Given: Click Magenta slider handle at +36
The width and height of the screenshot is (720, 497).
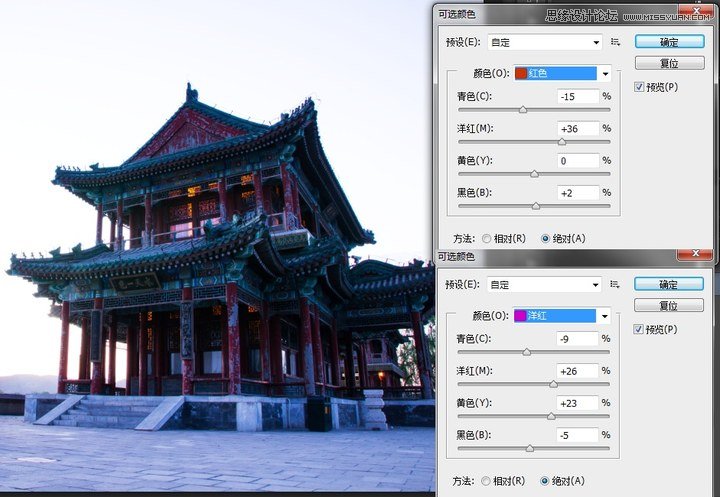Looking at the screenshot, I should click(561, 142).
